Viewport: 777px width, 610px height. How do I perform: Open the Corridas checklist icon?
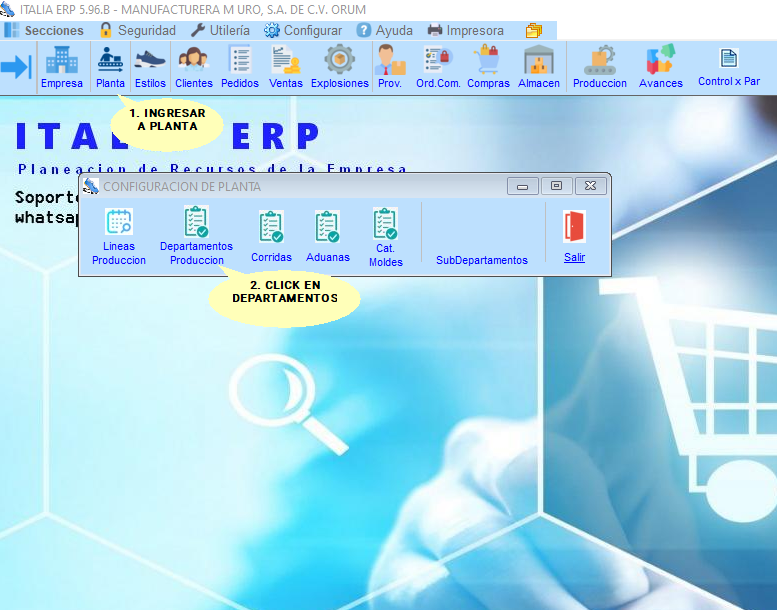click(x=271, y=226)
